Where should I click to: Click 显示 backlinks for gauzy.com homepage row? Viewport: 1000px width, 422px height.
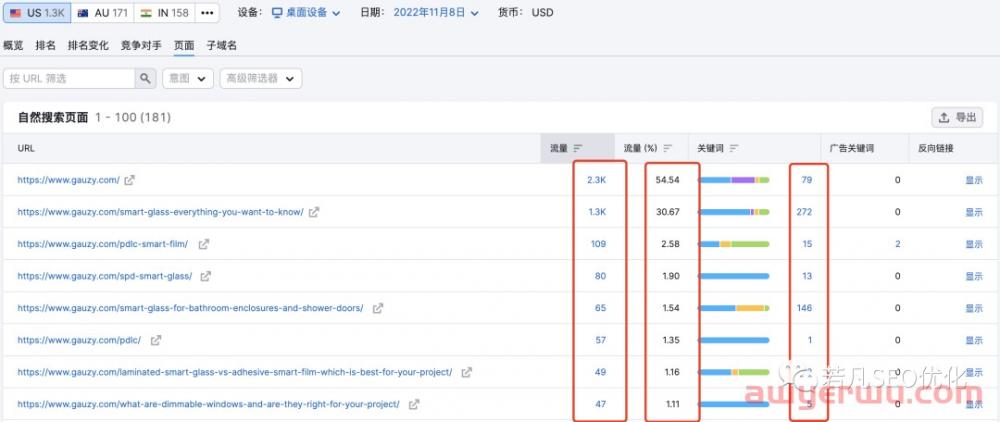tap(974, 180)
